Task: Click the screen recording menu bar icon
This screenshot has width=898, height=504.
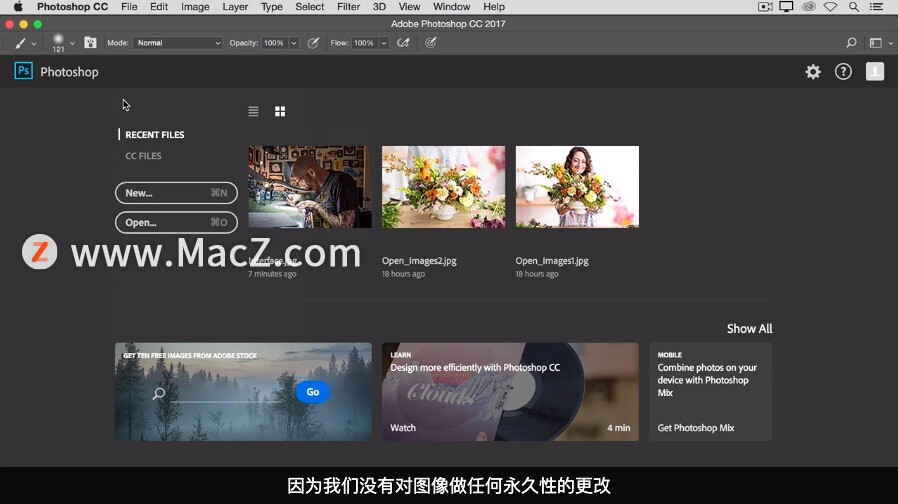Action: click(765, 7)
